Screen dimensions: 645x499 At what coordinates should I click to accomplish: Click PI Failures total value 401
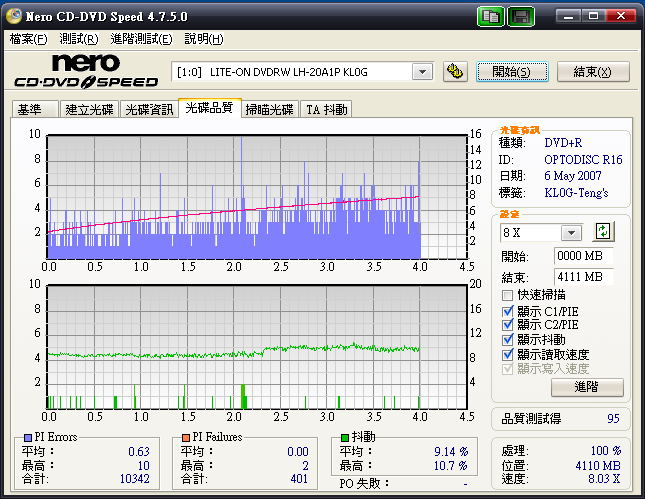point(299,479)
